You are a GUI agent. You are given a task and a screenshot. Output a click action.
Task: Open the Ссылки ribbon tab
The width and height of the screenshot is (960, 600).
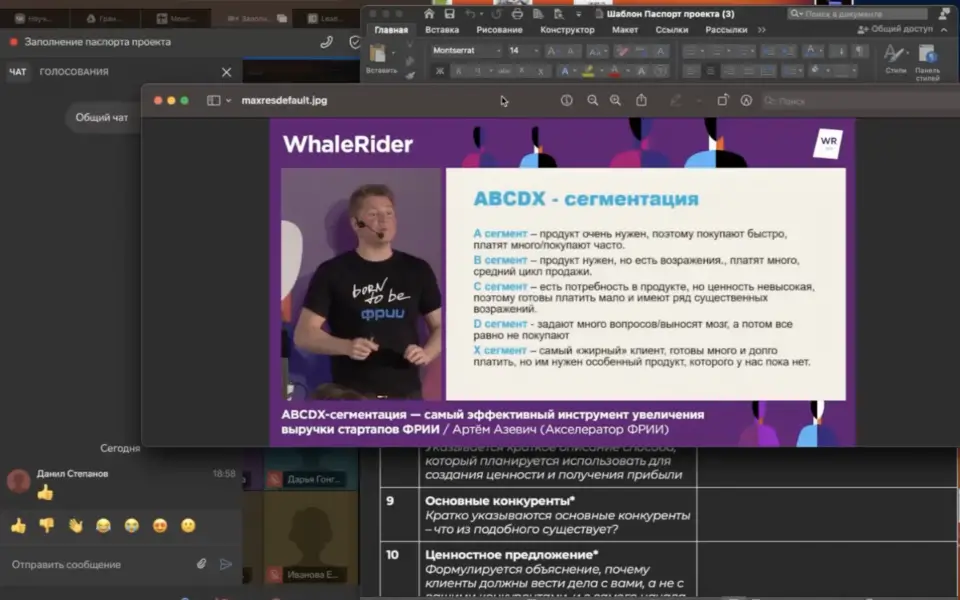click(672, 29)
